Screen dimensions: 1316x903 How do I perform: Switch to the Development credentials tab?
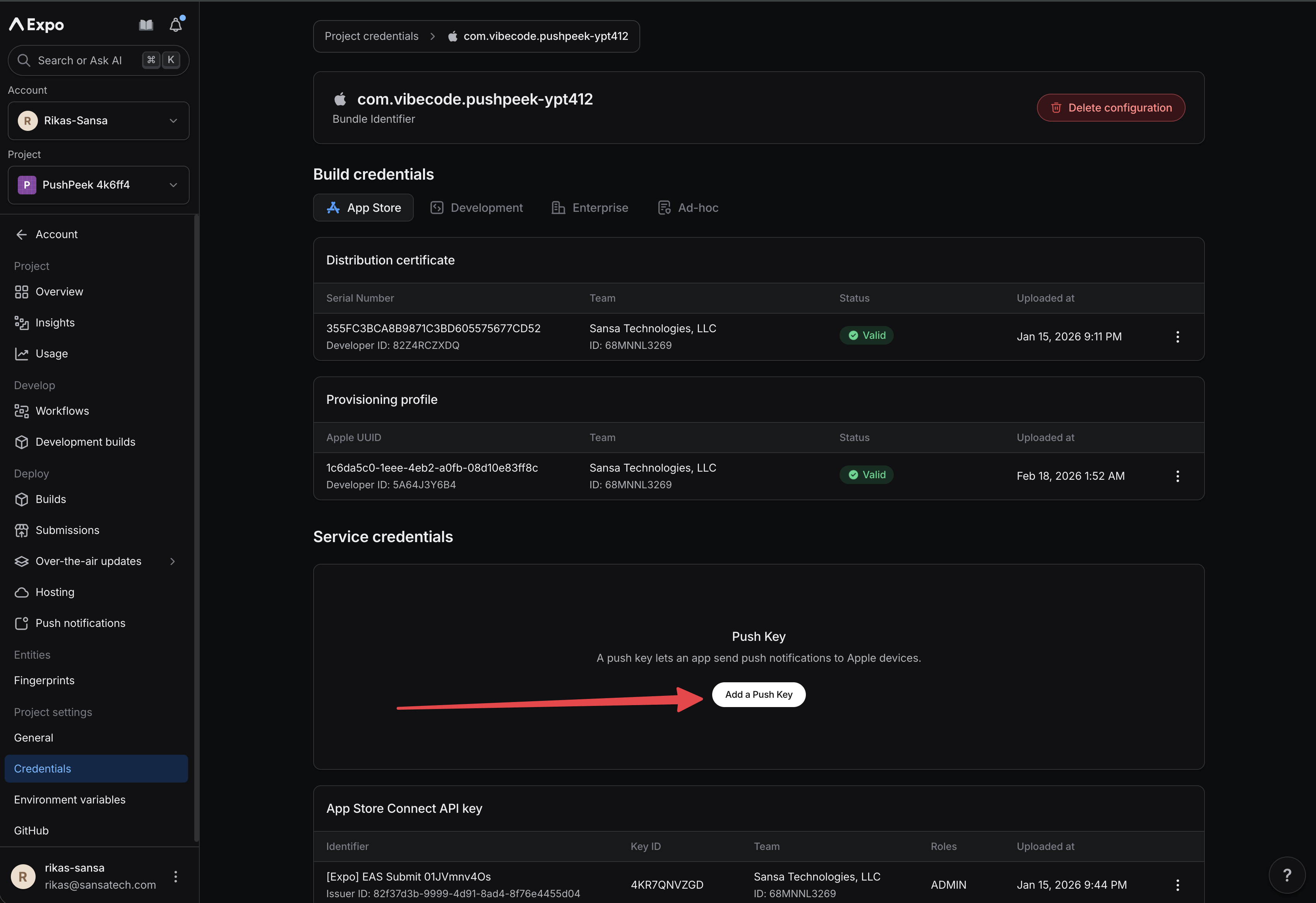[476, 207]
